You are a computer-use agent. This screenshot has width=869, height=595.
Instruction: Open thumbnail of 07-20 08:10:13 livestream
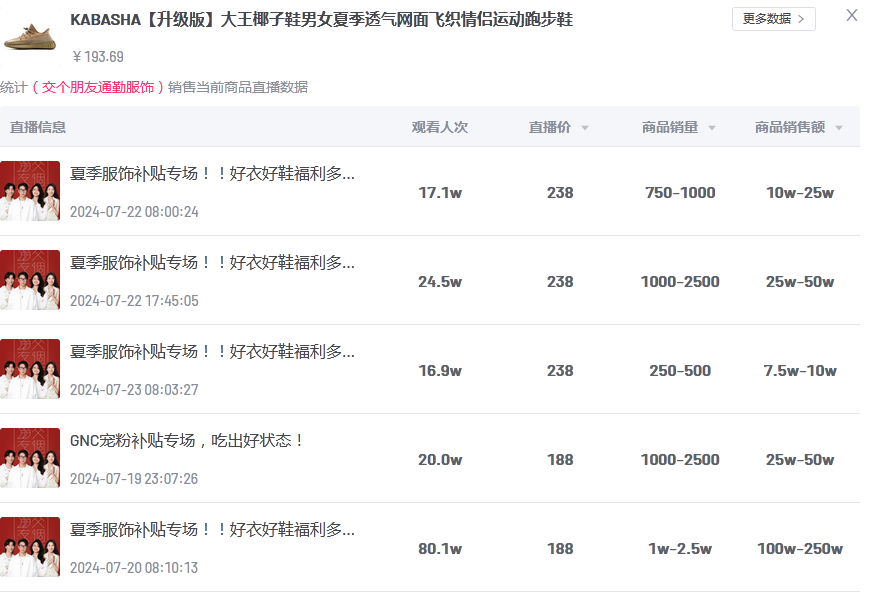(x=30, y=547)
